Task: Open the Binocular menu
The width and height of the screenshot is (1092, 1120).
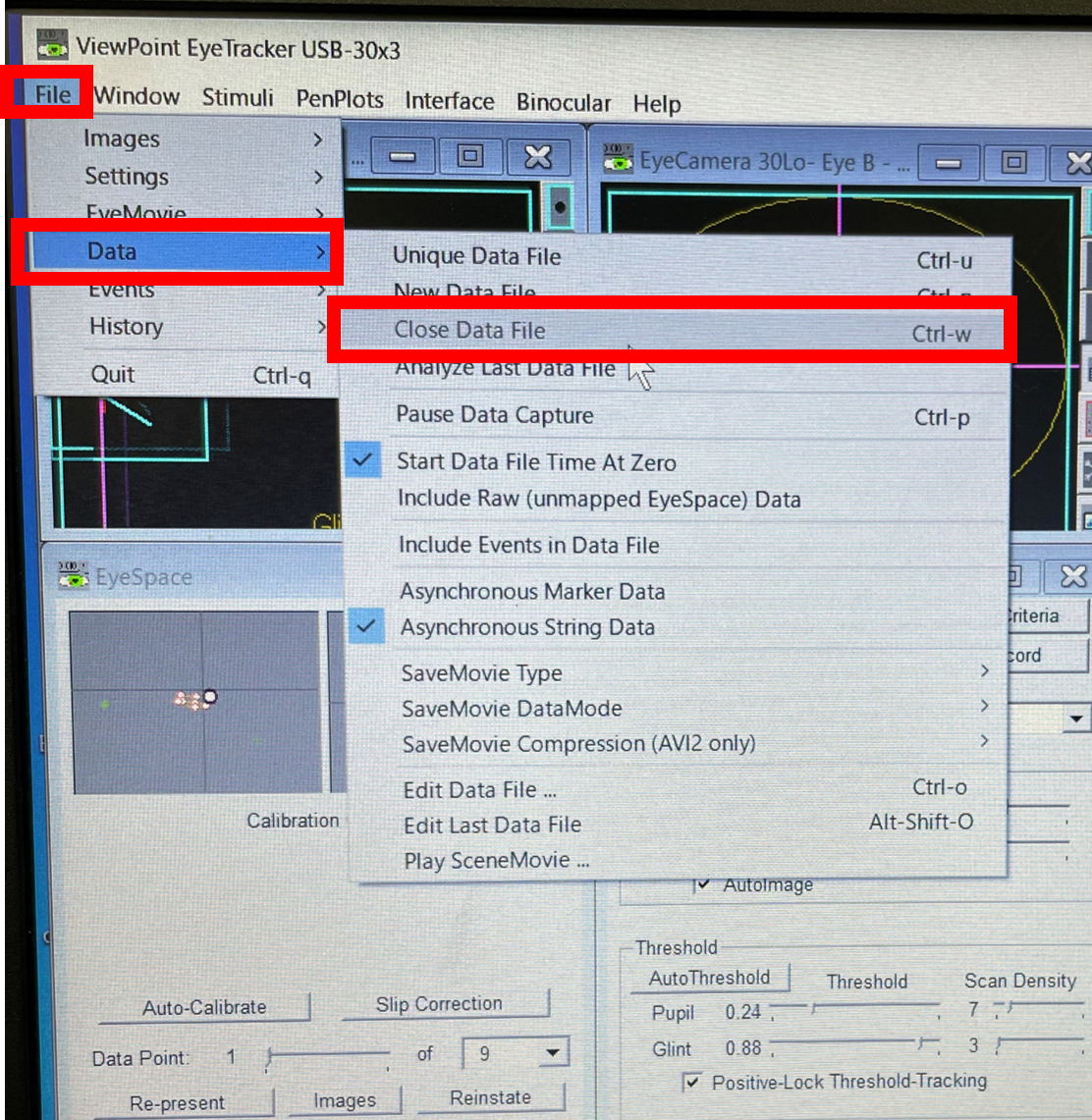Action: click(564, 103)
